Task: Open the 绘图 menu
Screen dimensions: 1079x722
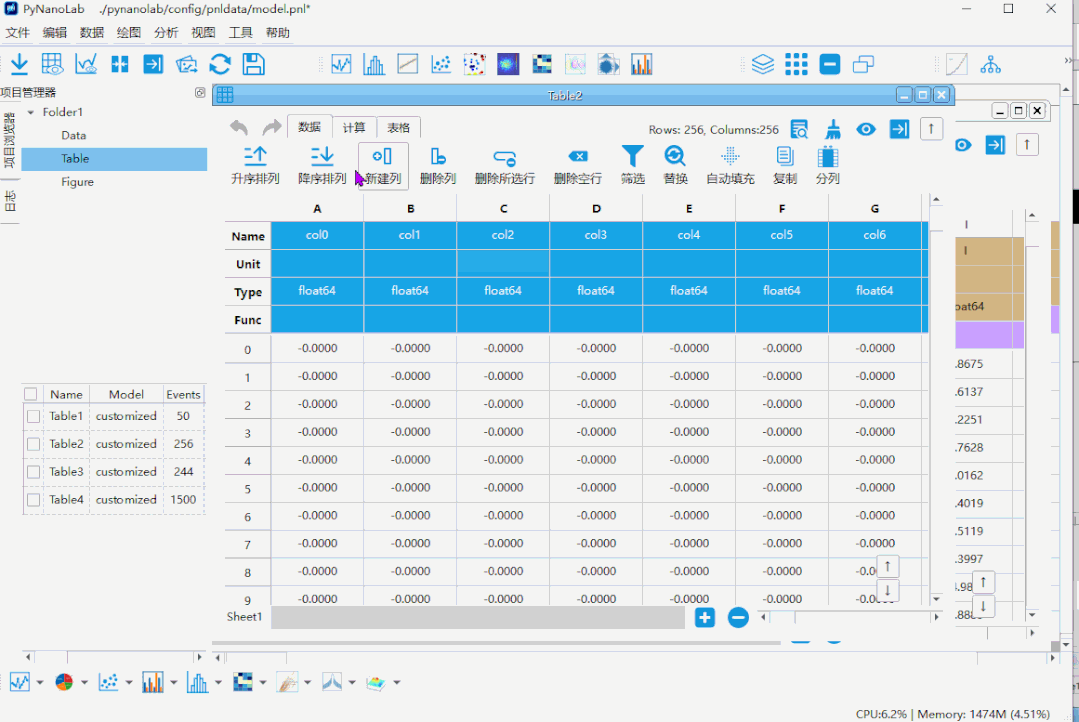Action: pyautogui.click(x=129, y=32)
